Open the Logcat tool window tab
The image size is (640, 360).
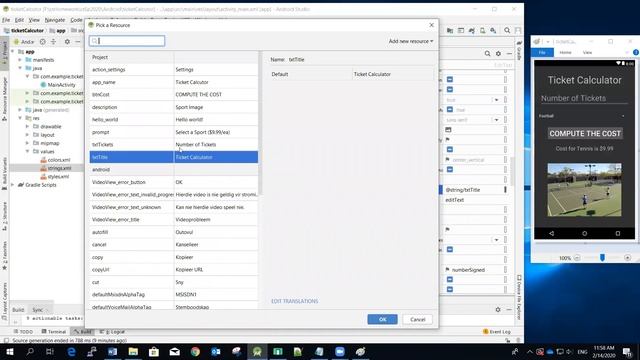tap(113, 332)
